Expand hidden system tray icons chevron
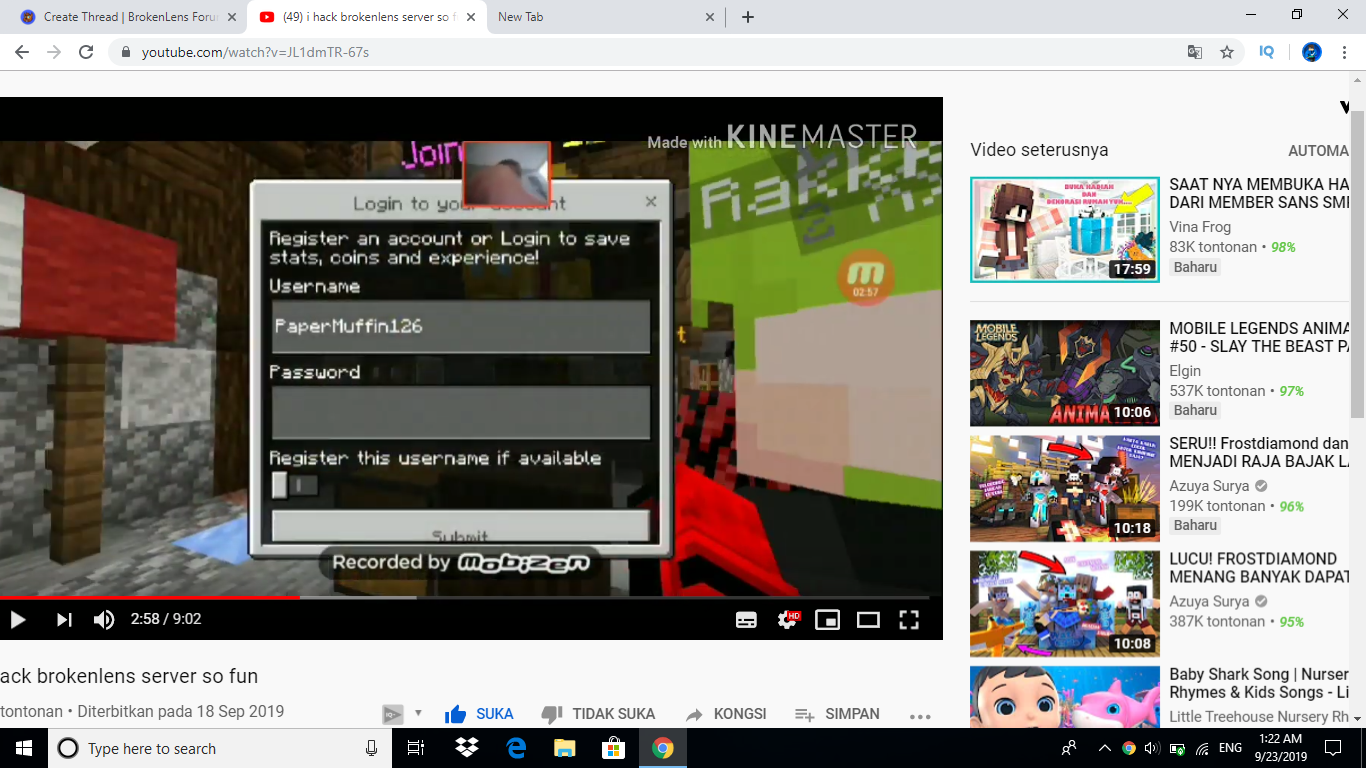 [1104, 748]
